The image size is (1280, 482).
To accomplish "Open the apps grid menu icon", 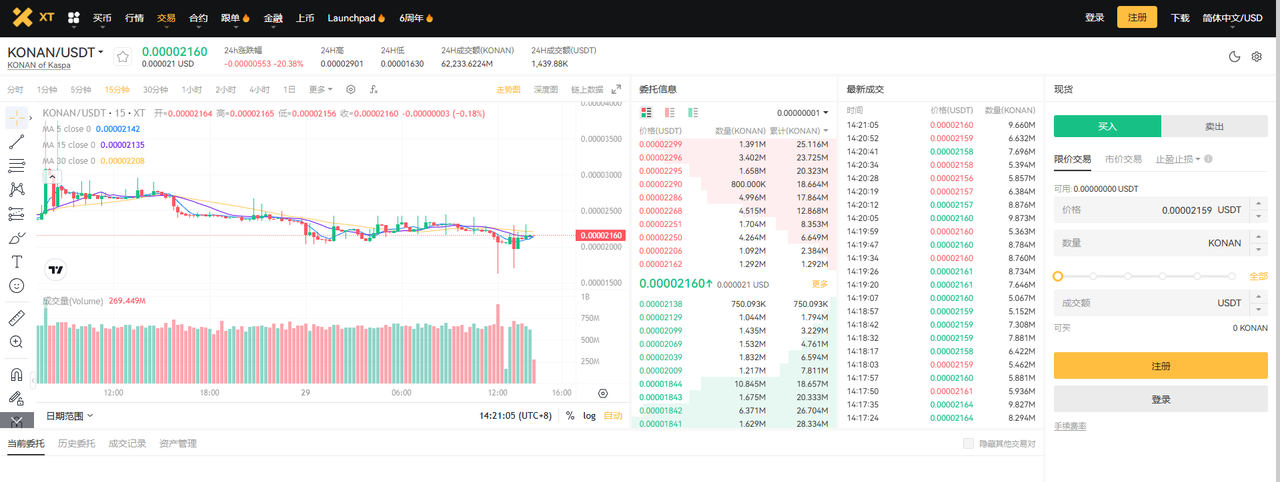I will (x=73, y=18).
